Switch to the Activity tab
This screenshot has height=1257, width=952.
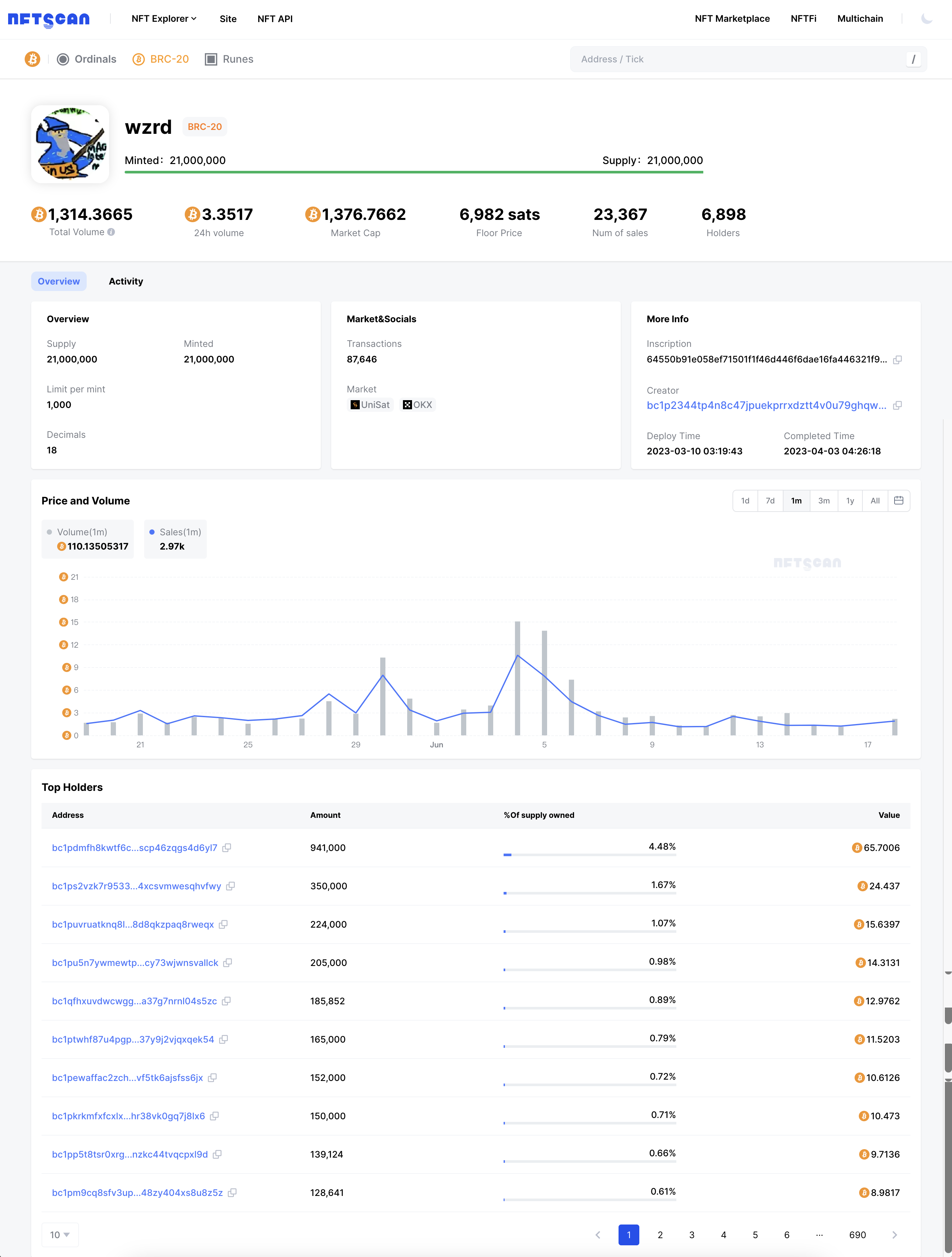(126, 281)
